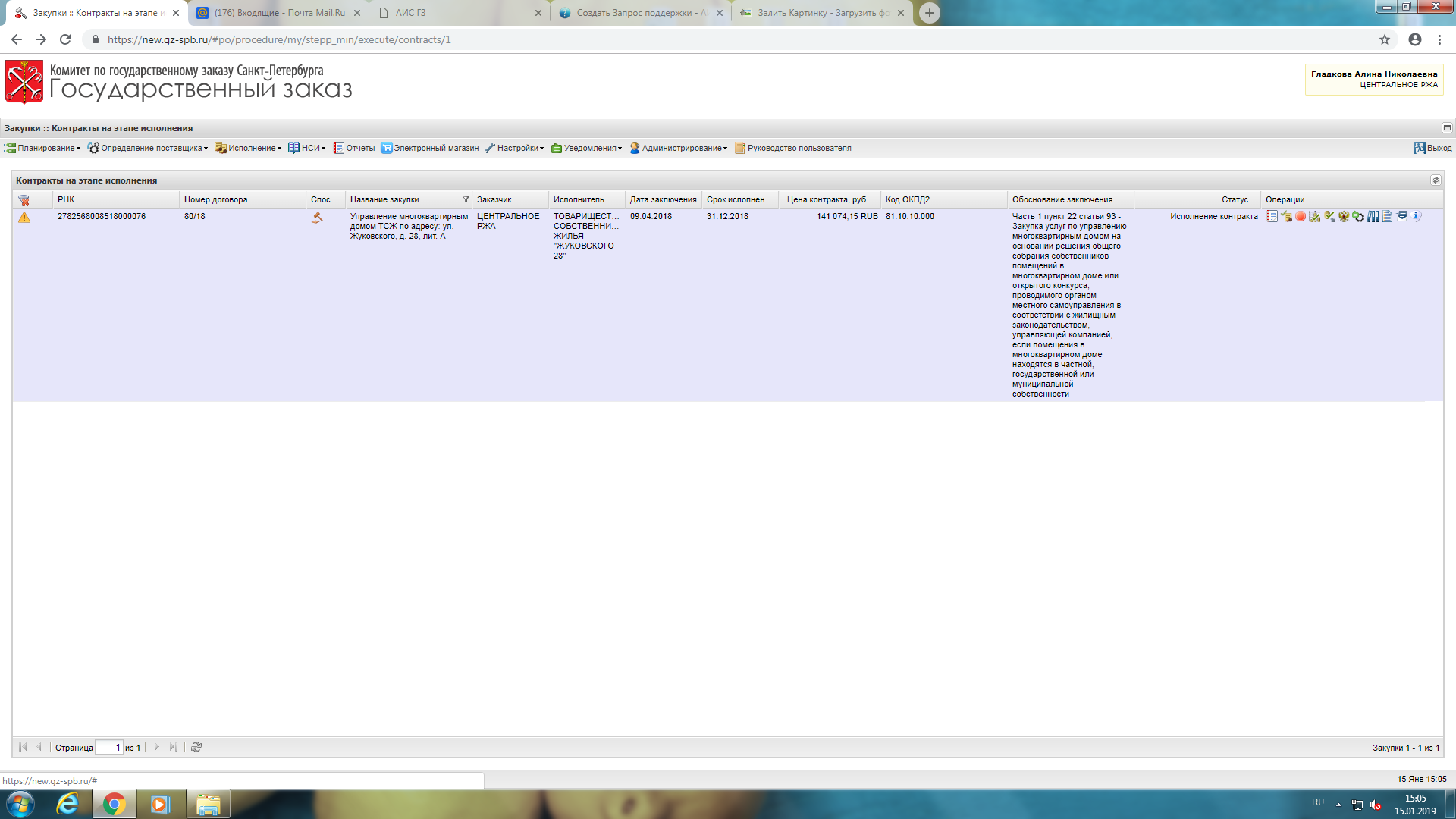Click the clear filter icon in table header
1456x819 pixels.
[x=24, y=200]
